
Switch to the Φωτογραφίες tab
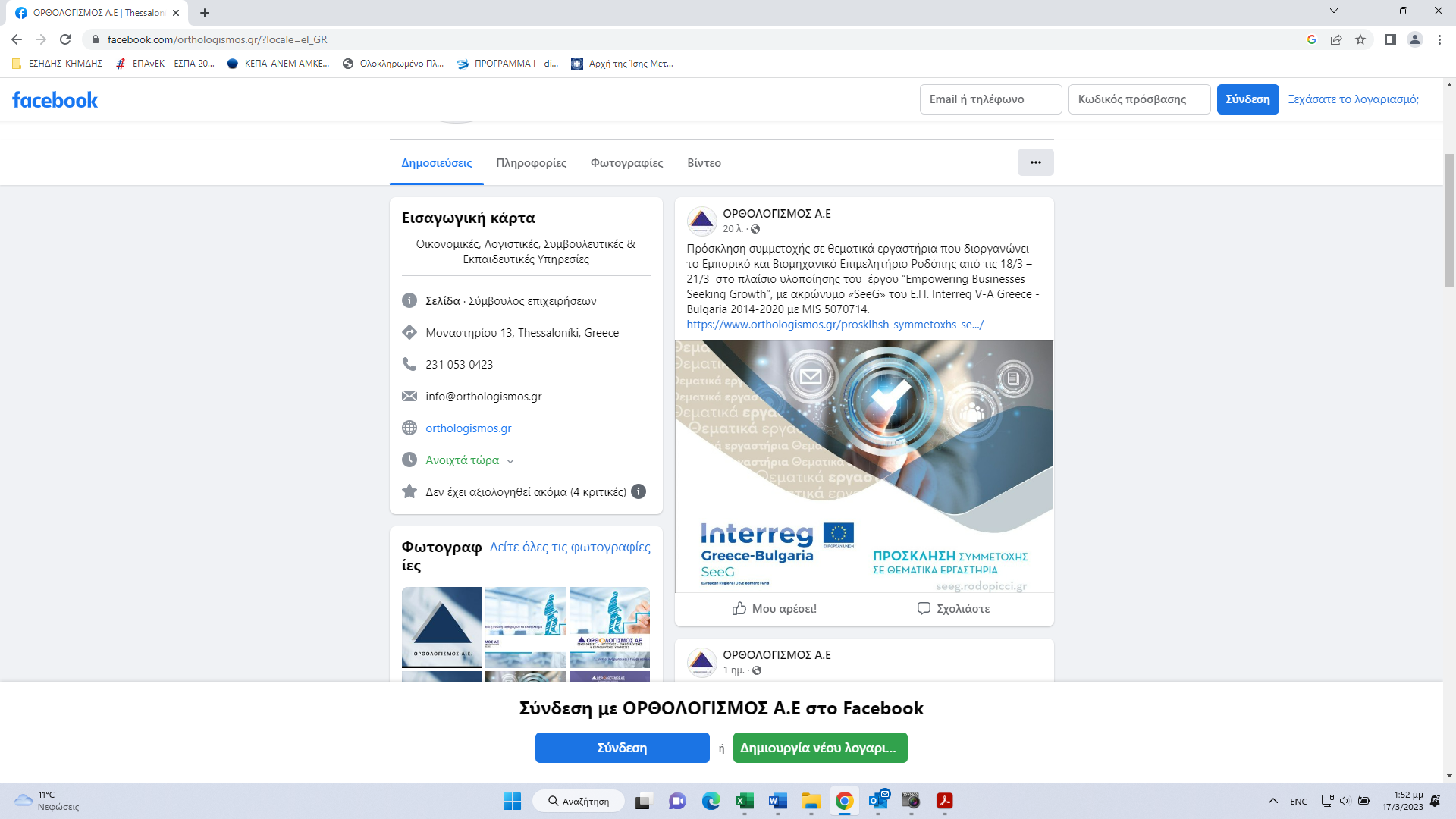click(x=626, y=163)
